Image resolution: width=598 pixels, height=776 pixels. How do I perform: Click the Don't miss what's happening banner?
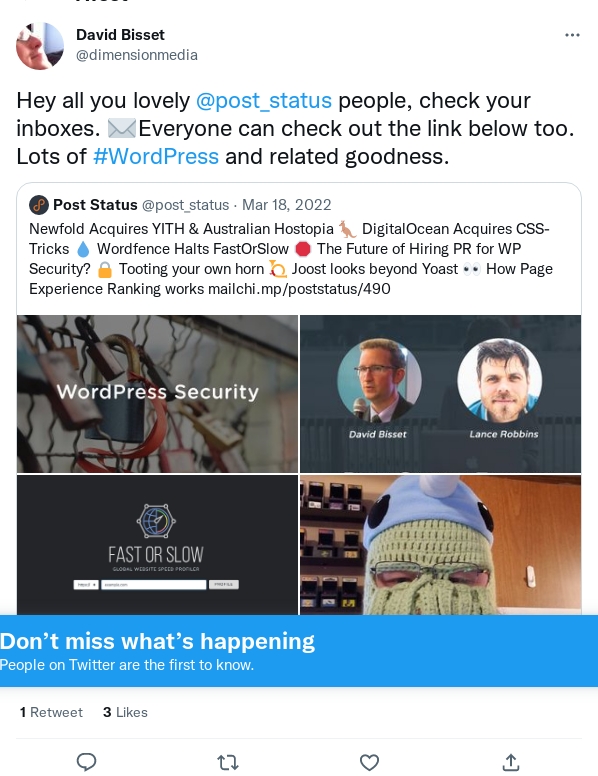tap(299, 651)
